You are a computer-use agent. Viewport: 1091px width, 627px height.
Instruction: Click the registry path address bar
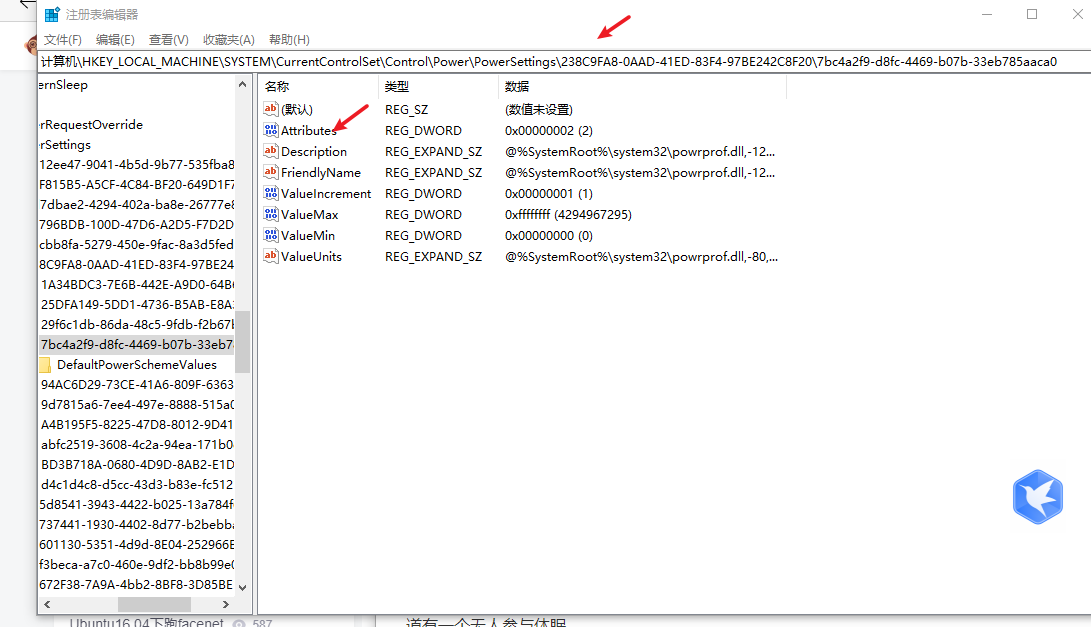coord(564,62)
